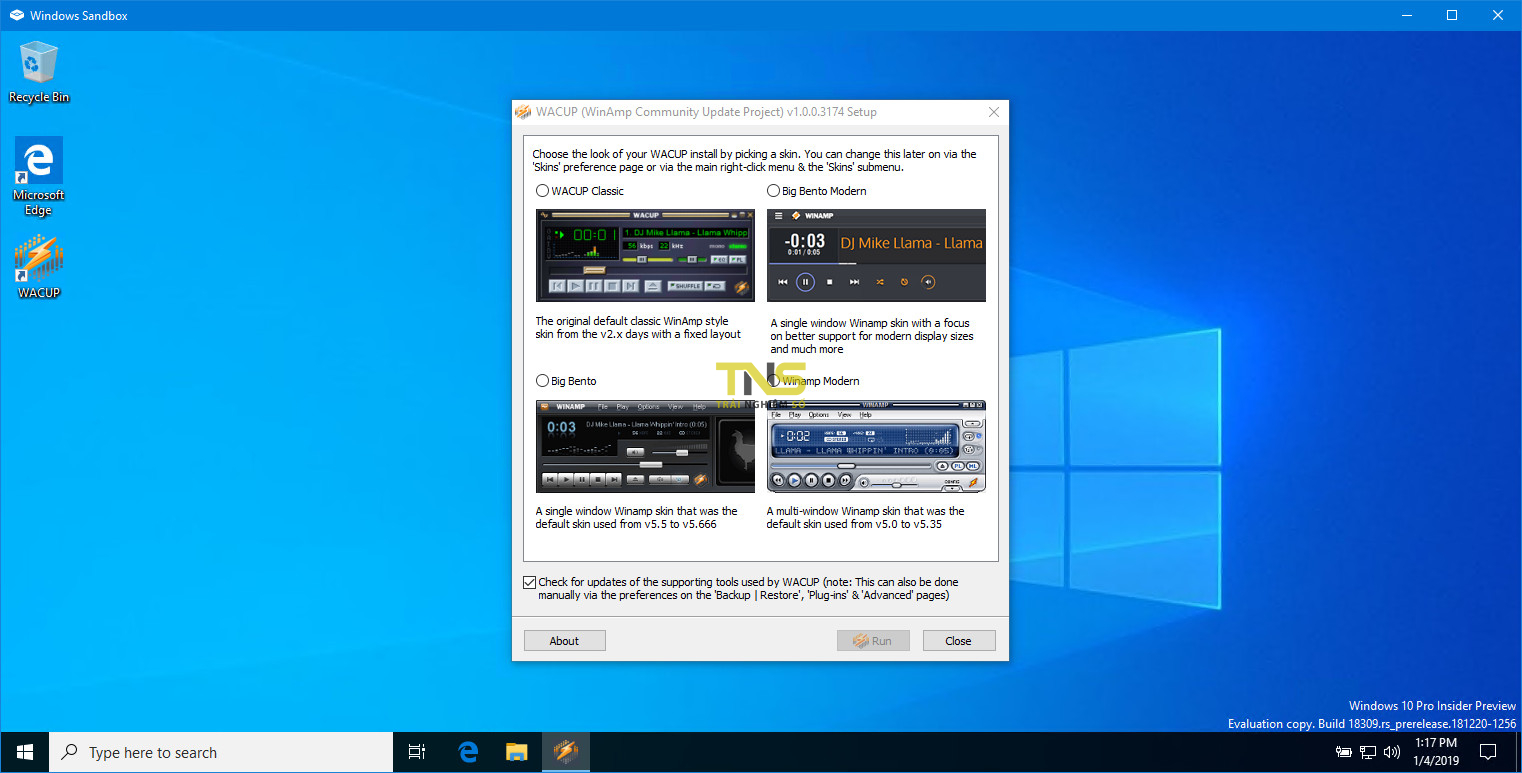The height and width of the screenshot is (773, 1522).
Task: Close the WACUP setup dialog with X
Action: pyautogui.click(x=993, y=112)
